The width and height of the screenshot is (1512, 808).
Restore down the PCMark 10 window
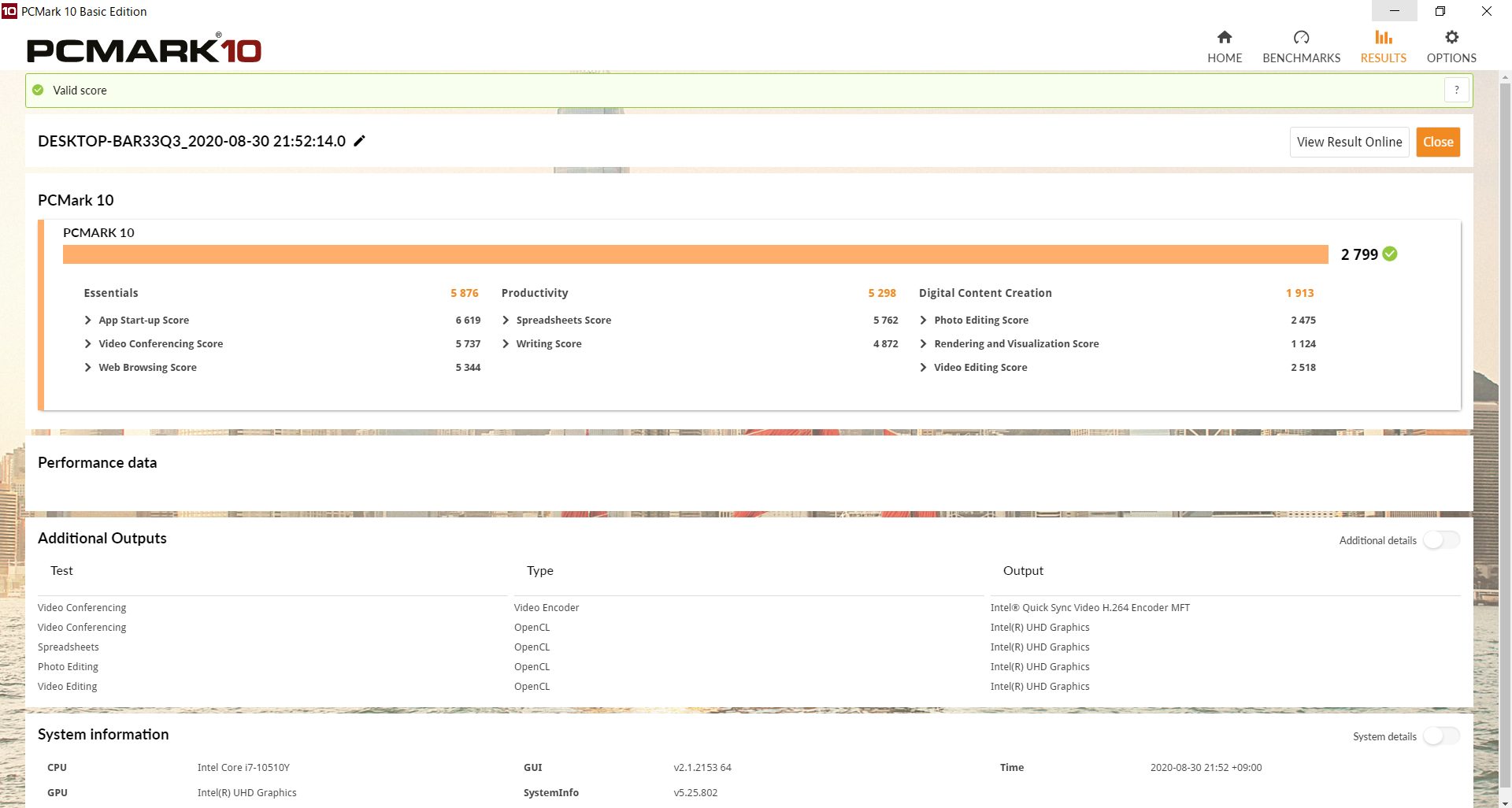point(1440,11)
